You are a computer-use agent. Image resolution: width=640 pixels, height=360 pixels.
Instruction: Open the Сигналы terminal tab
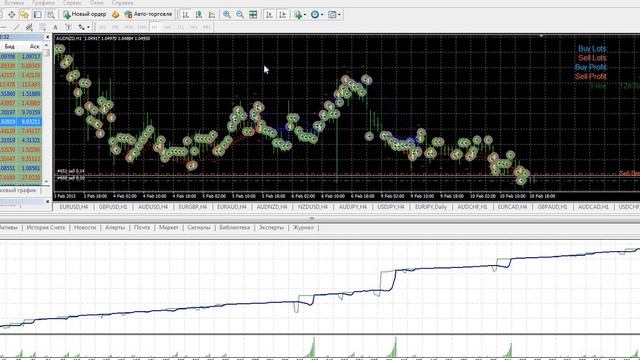tap(199, 227)
